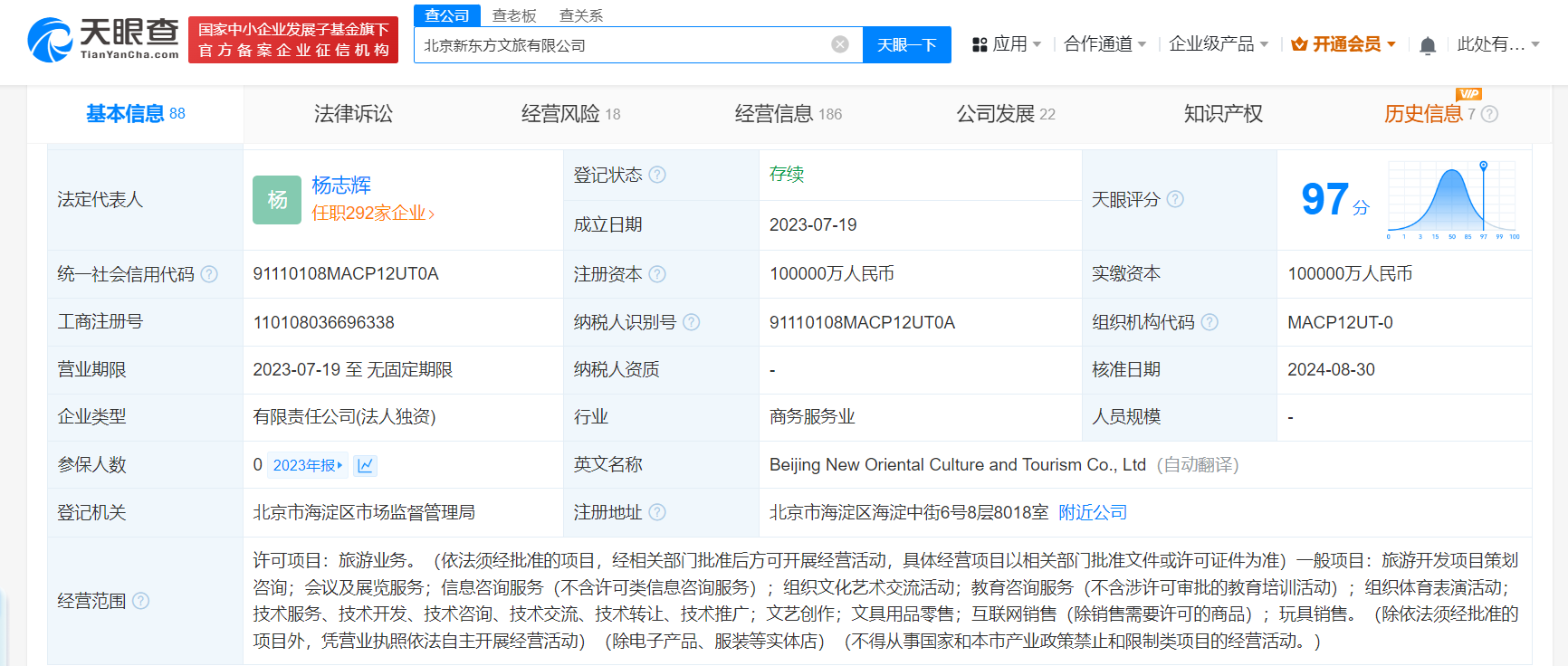This screenshot has height=666, width=1568.
Task: Select 营业期限 value 无固定期限
Action: point(409,369)
